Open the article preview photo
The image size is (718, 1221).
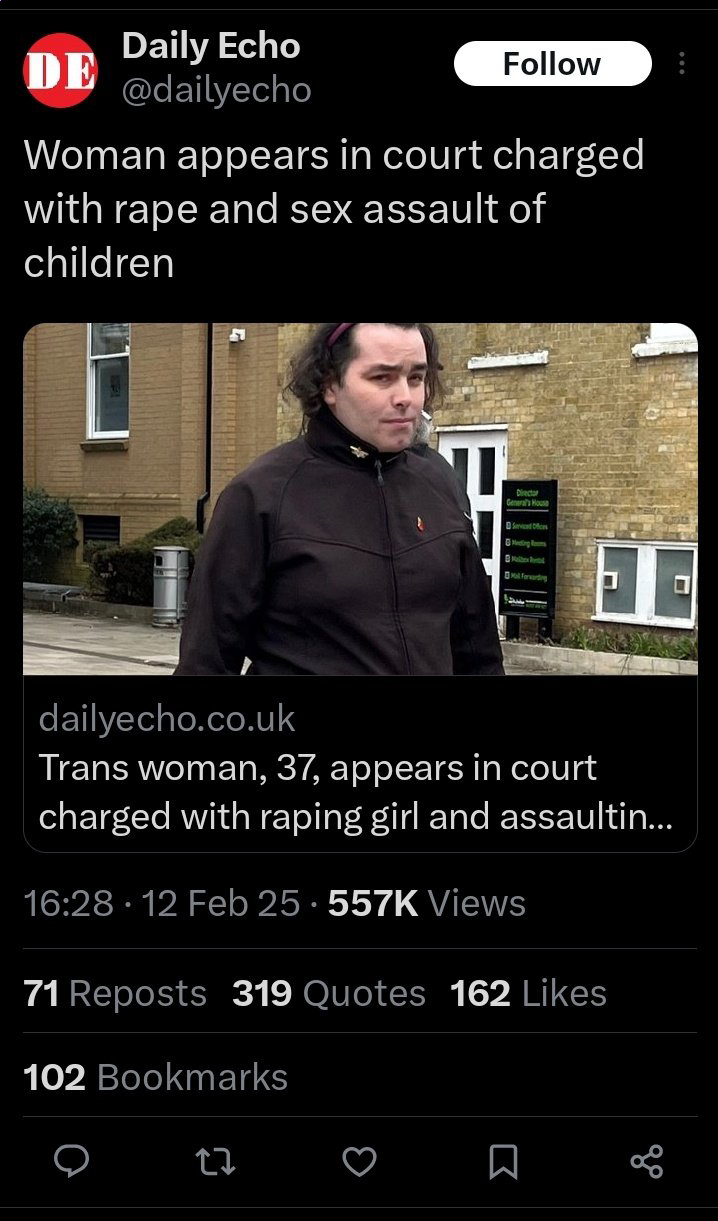pos(360,499)
